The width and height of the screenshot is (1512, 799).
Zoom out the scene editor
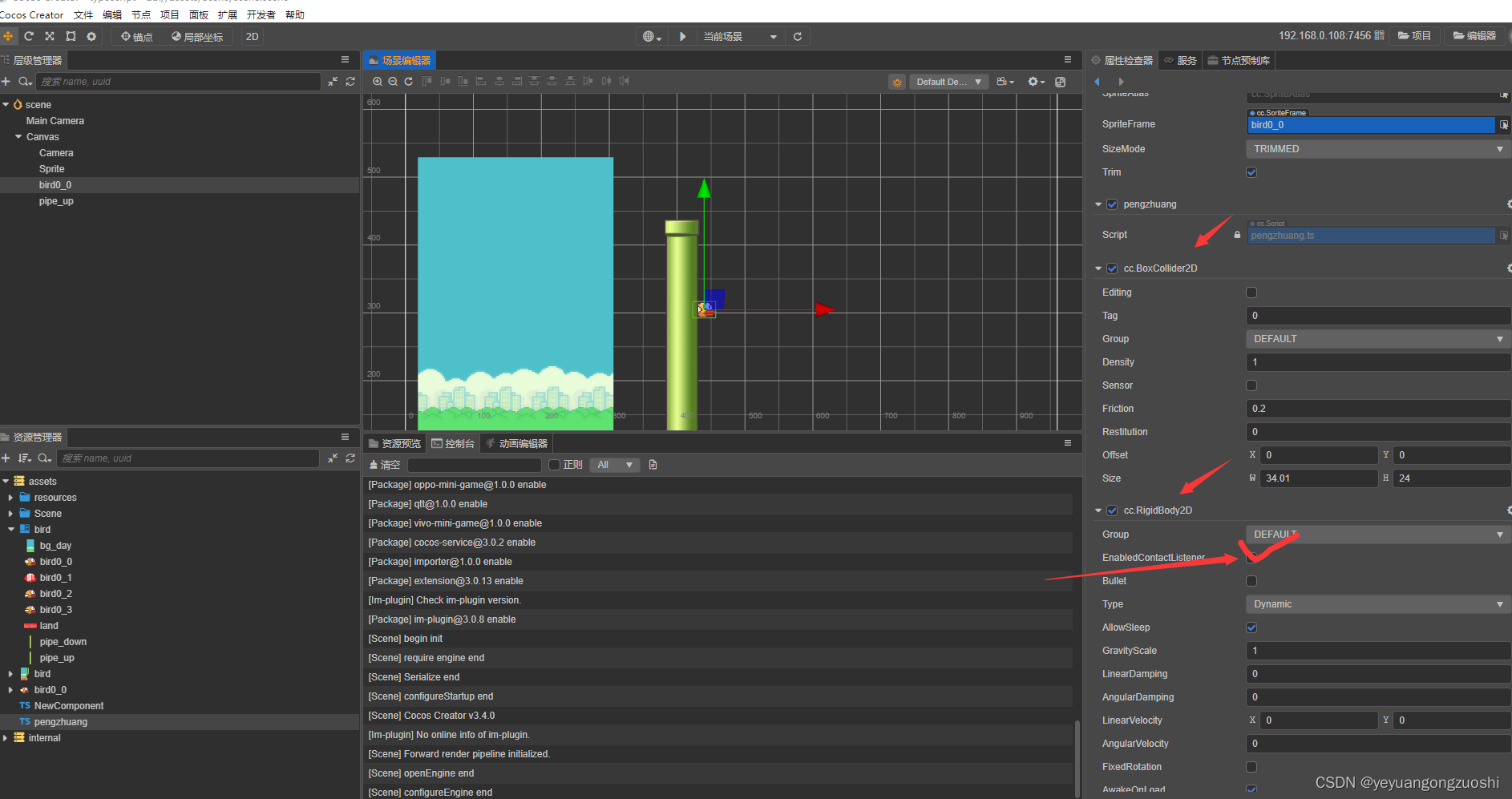(x=393, y=81)
